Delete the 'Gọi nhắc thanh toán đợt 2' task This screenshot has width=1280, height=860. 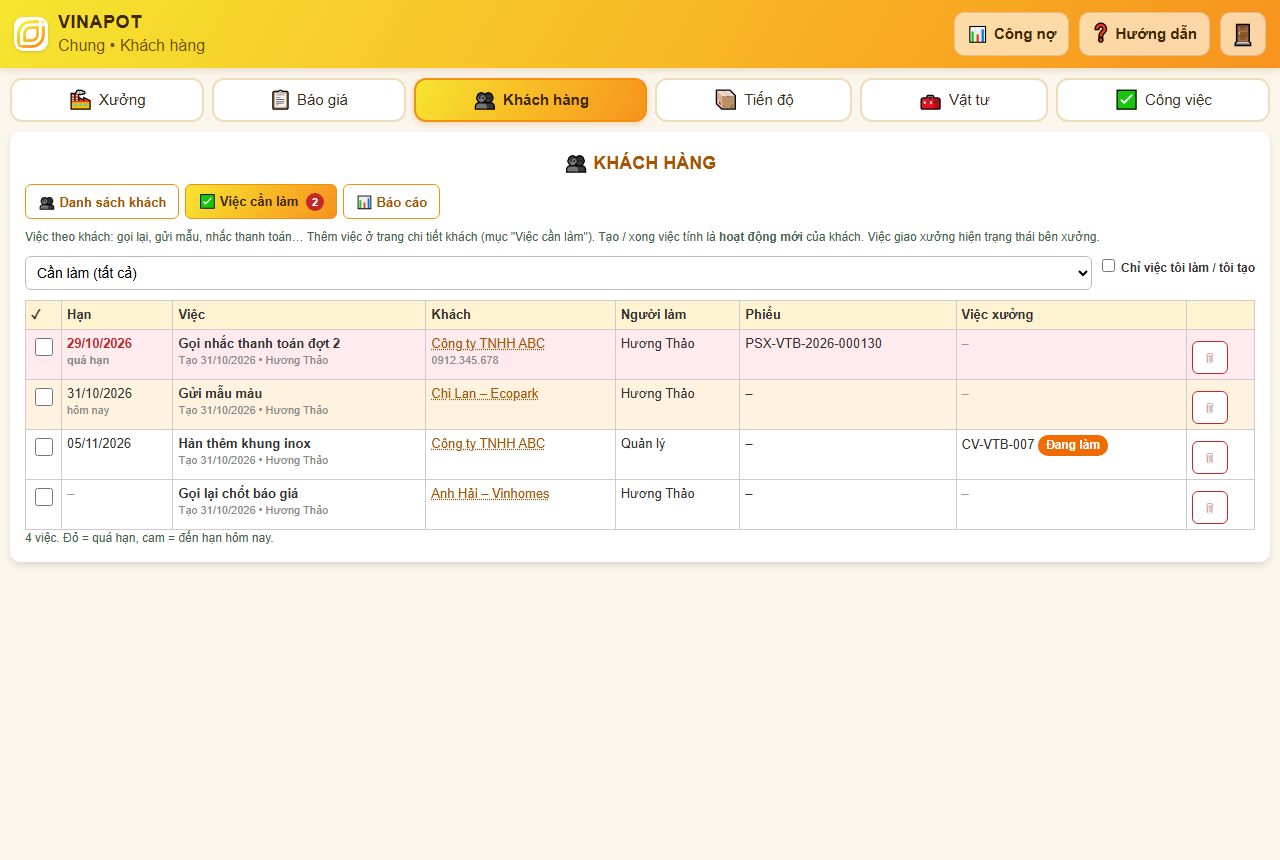(1209, 358)
